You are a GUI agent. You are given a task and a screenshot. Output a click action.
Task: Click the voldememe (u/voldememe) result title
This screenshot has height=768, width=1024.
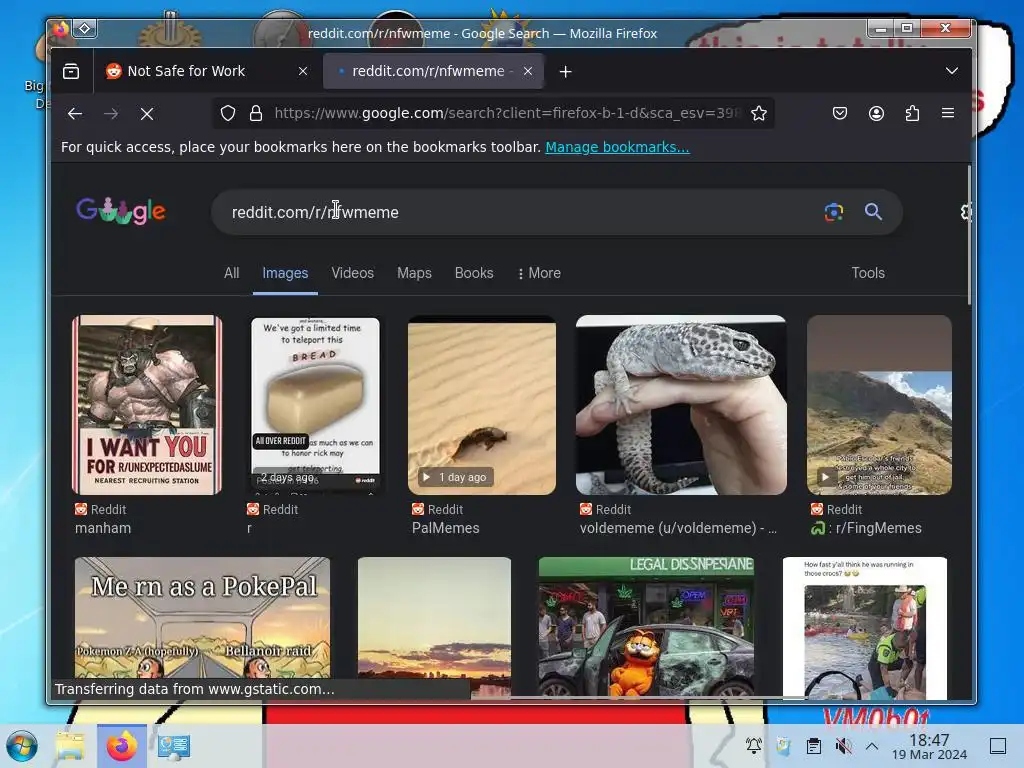pyautogui.click(x=678, y=528)
